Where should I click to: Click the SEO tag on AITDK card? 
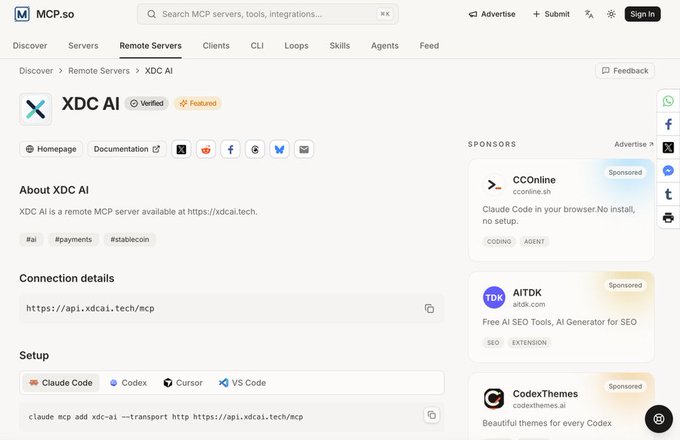(x=493, y=342)
